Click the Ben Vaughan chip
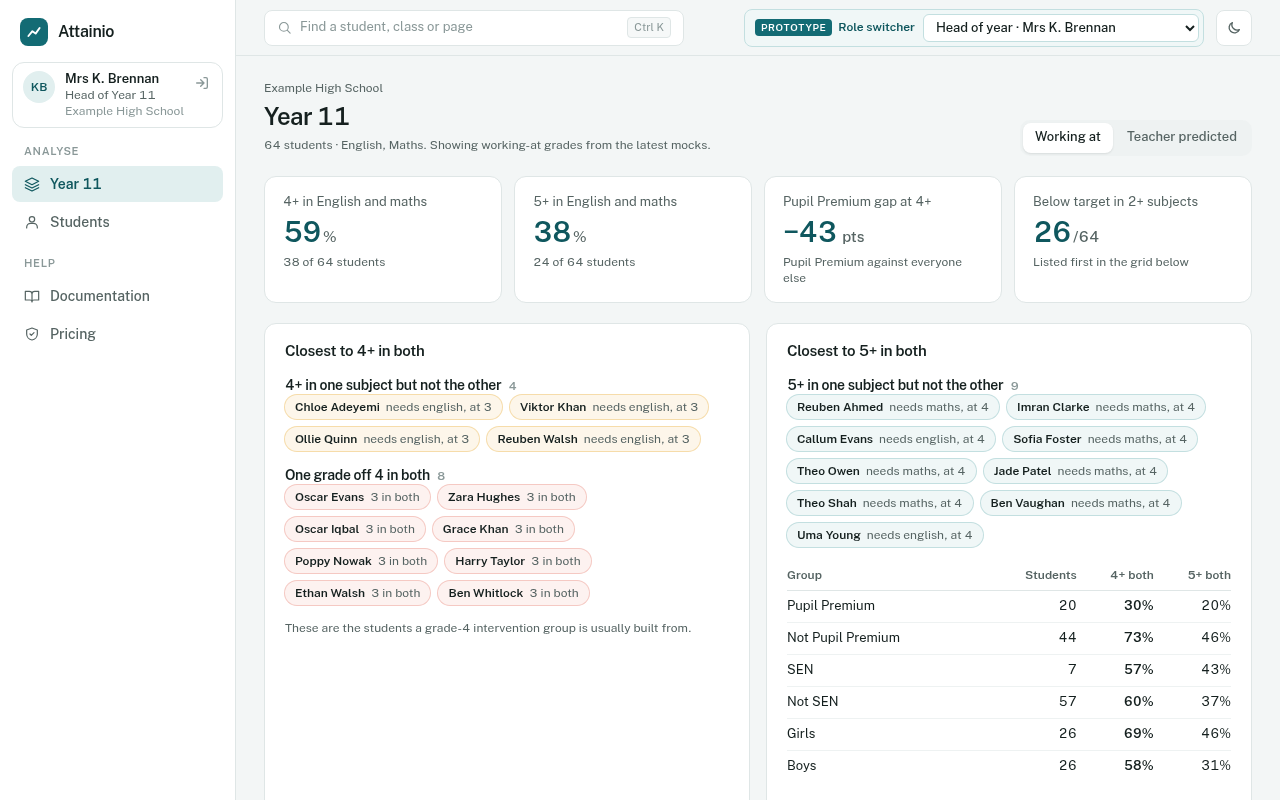1280x800 pixels. coord(1081,503)
